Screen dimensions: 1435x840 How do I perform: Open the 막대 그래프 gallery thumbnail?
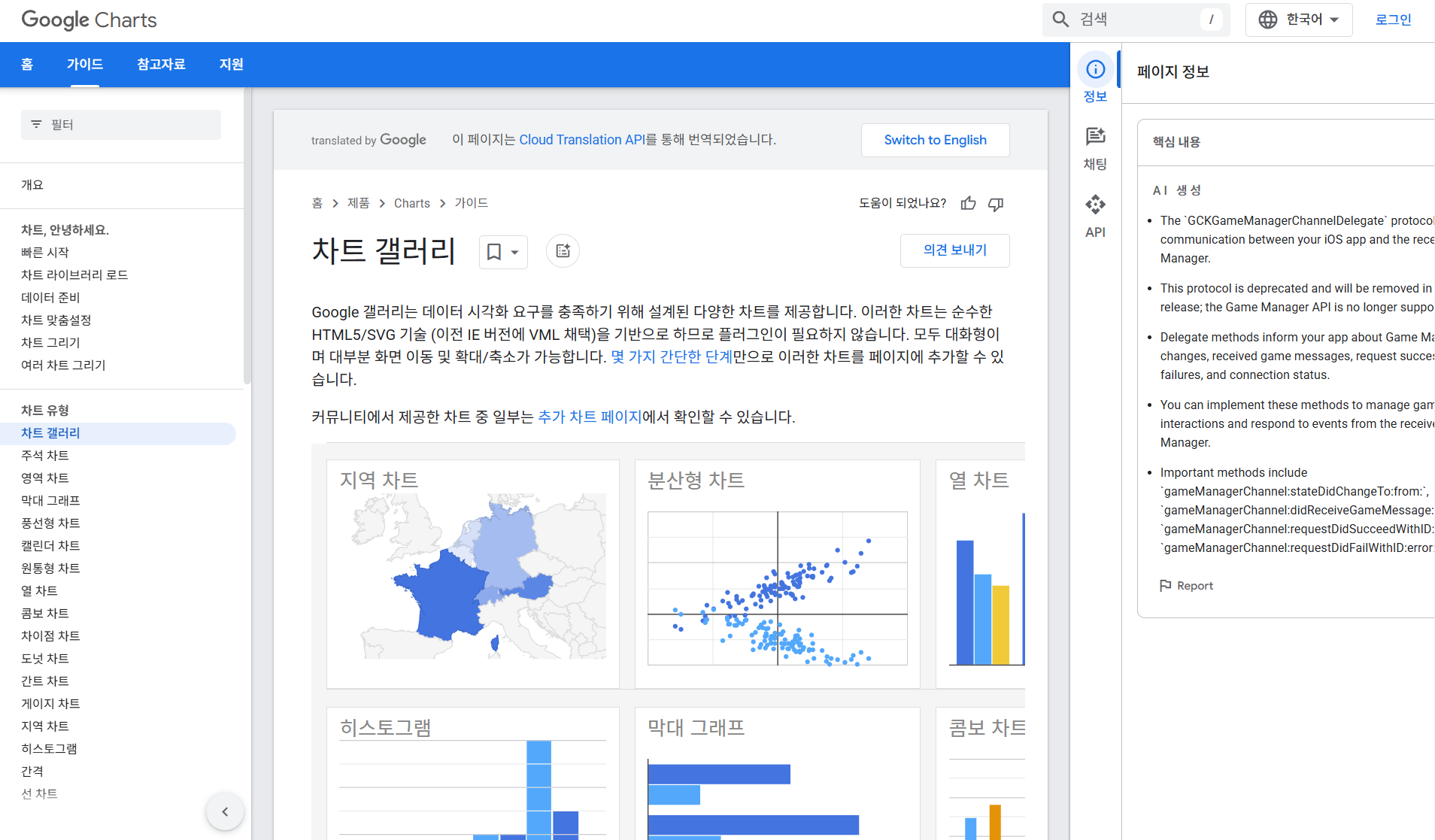click(778, 773)
